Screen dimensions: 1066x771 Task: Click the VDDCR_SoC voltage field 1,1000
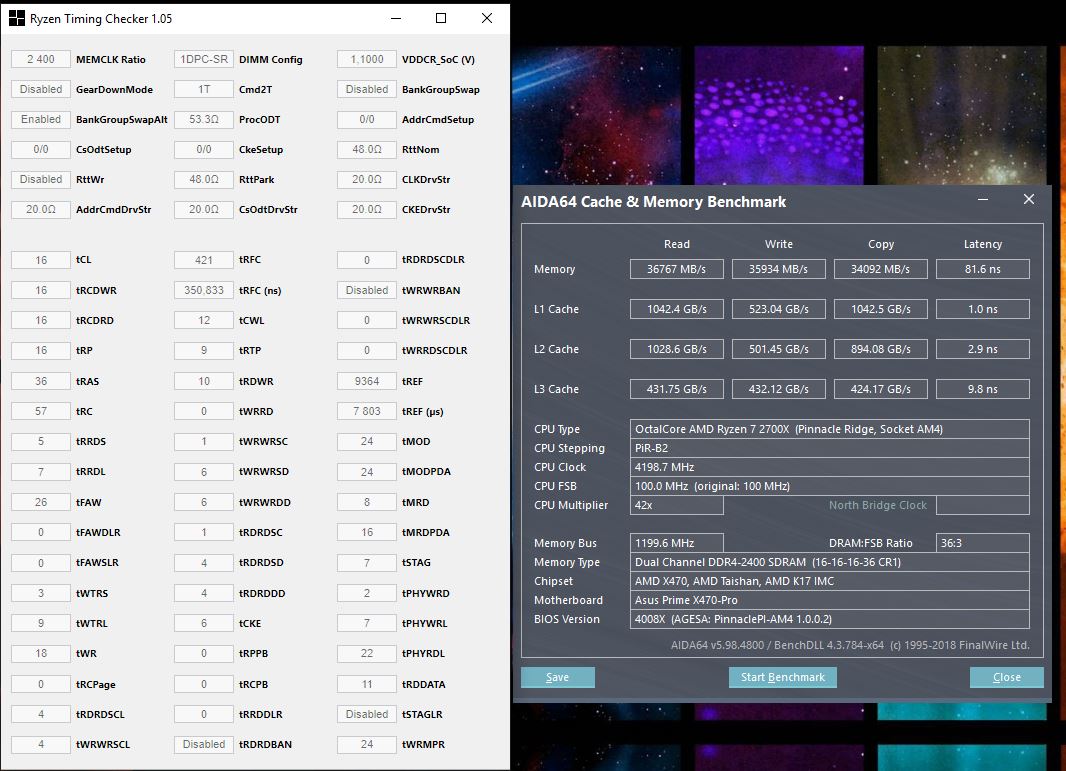click(x=366, y=59)
